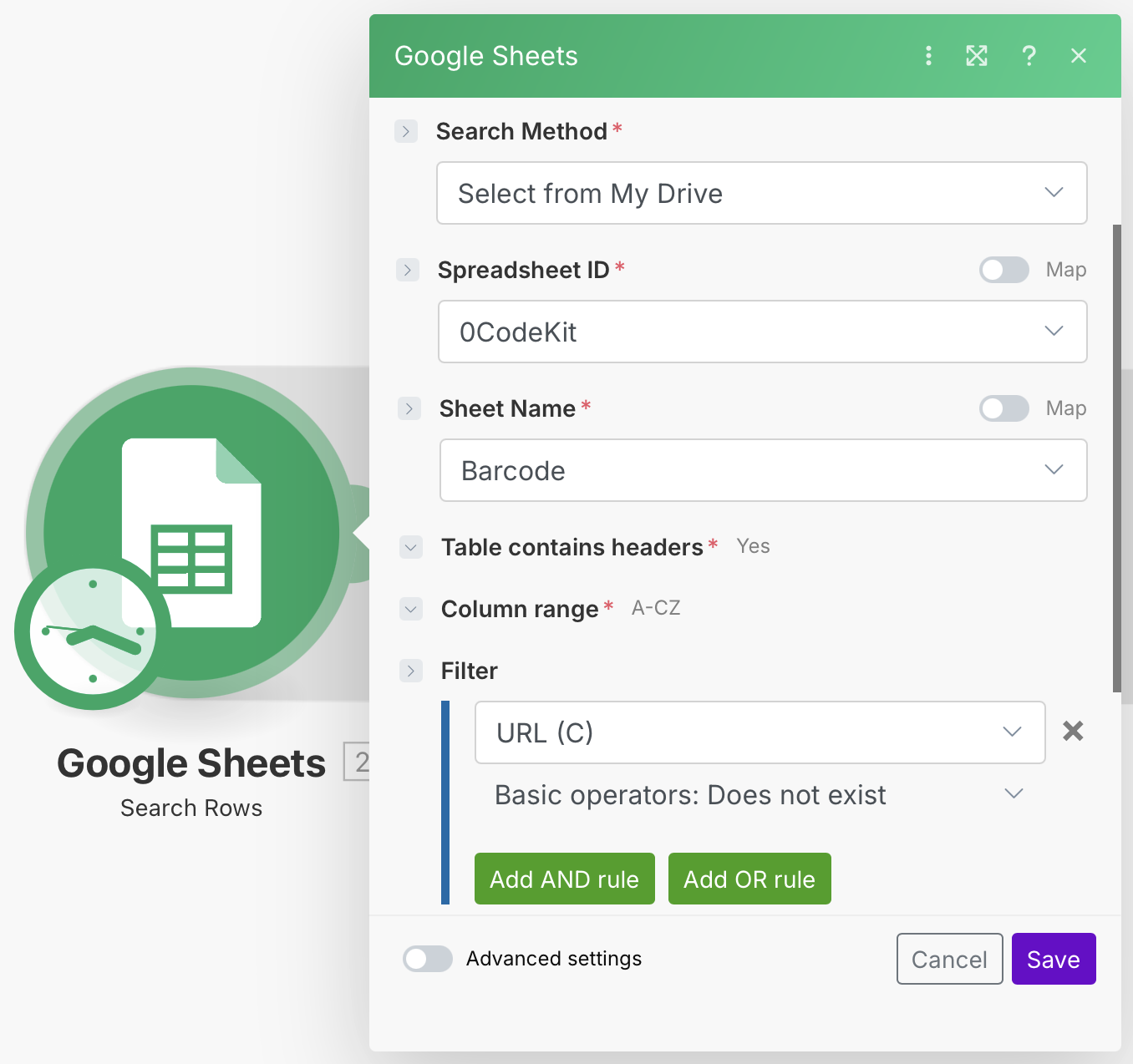Close the Google Sheets dialog
1133x1064 pixels.
1079,56
